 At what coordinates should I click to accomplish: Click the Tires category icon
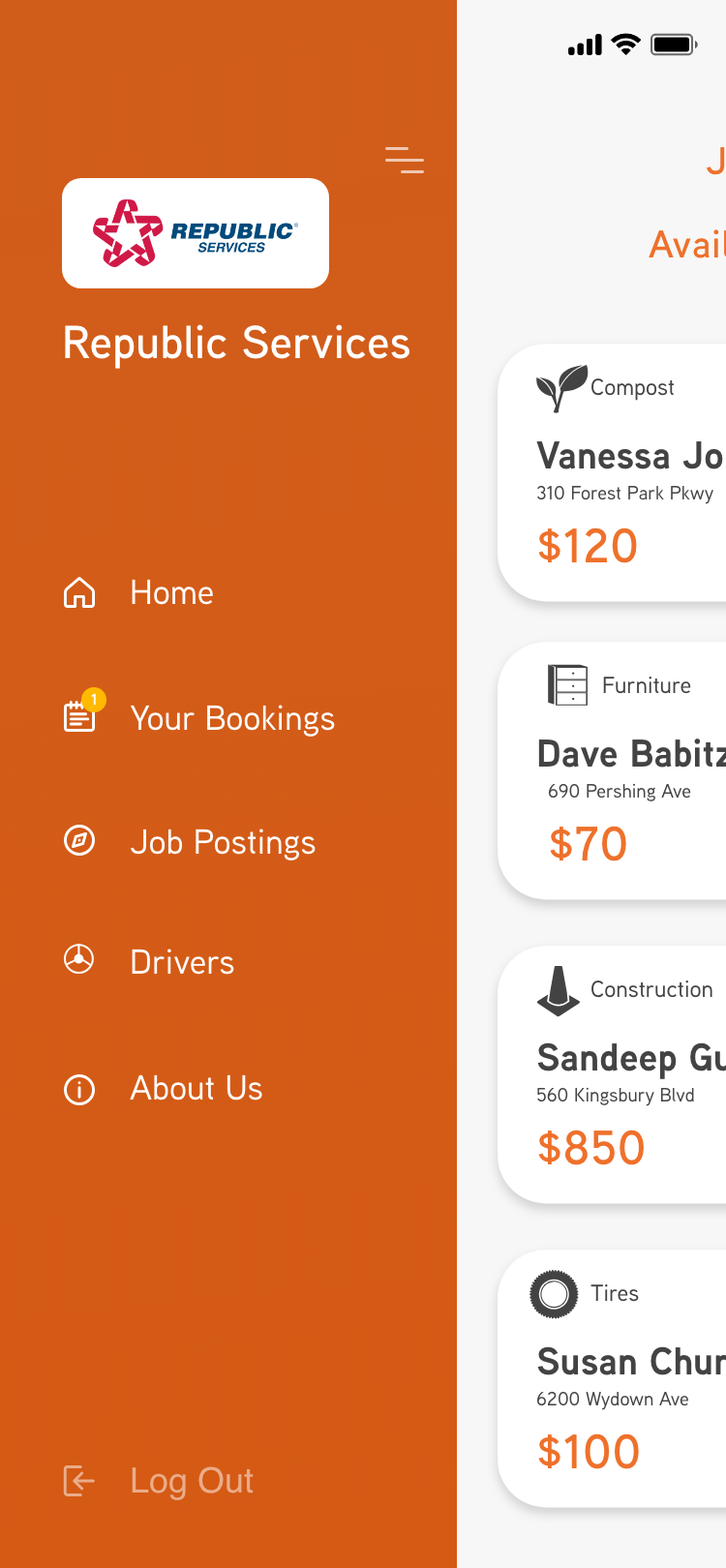[554, 1294]
